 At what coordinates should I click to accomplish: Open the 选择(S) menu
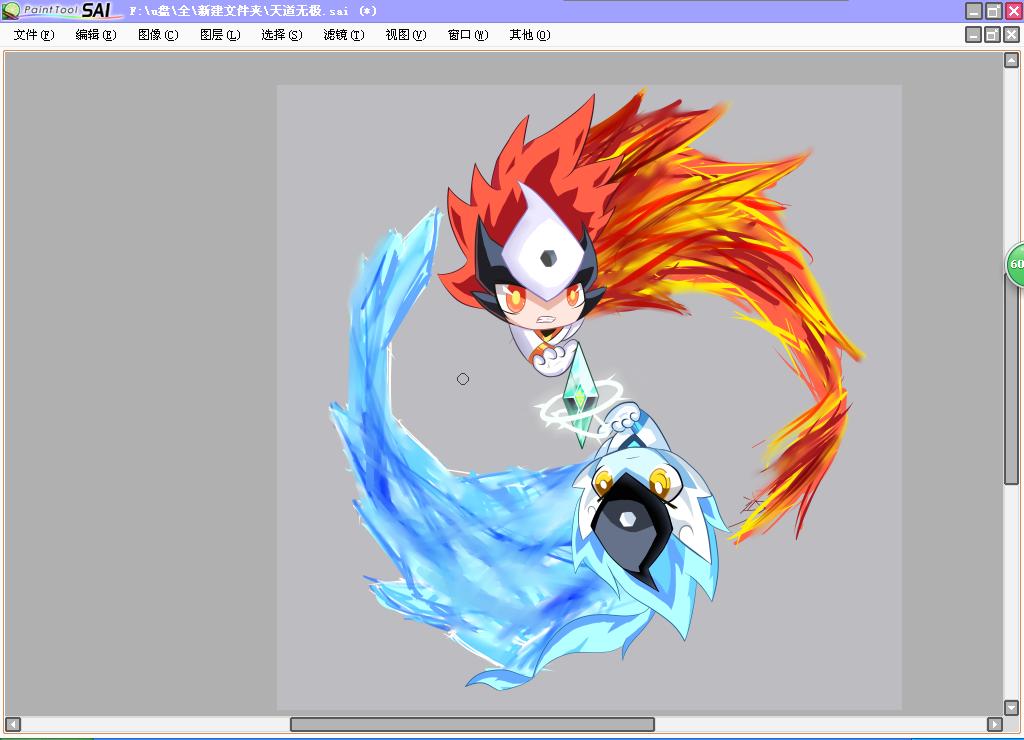pos(281,35)
